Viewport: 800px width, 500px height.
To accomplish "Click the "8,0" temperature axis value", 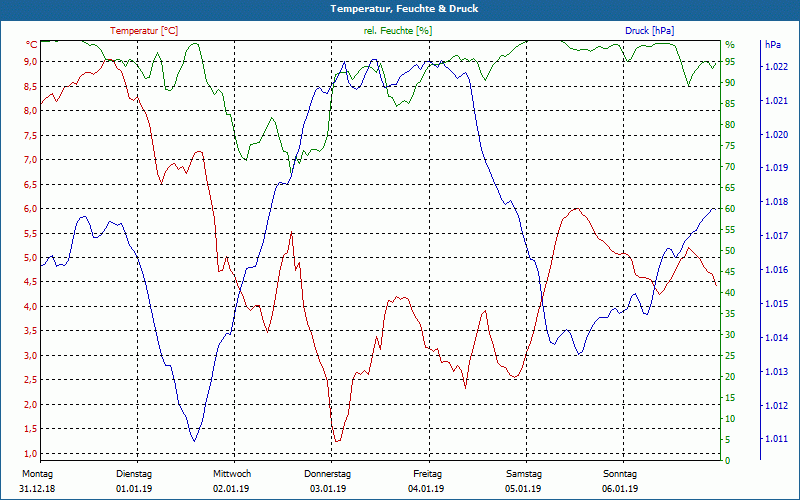I will coord(31,111).
